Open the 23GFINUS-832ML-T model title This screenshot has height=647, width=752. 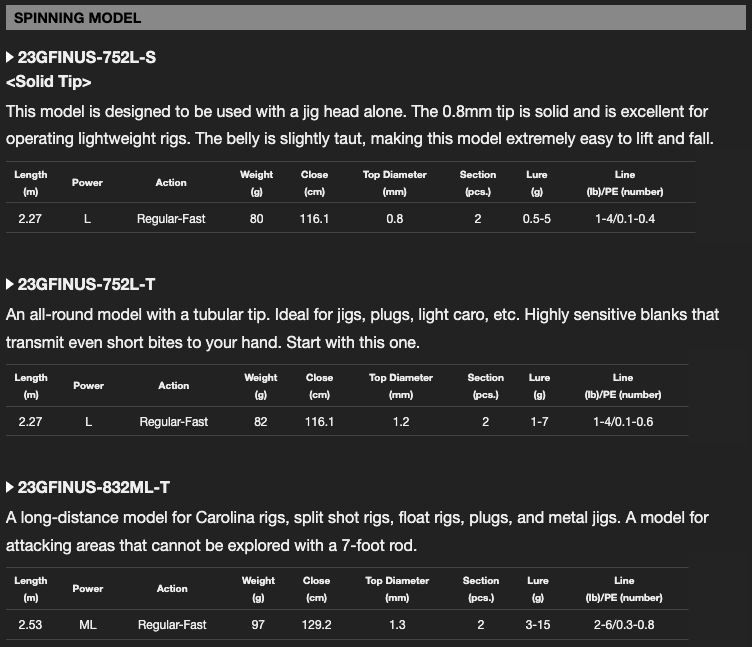94,487
